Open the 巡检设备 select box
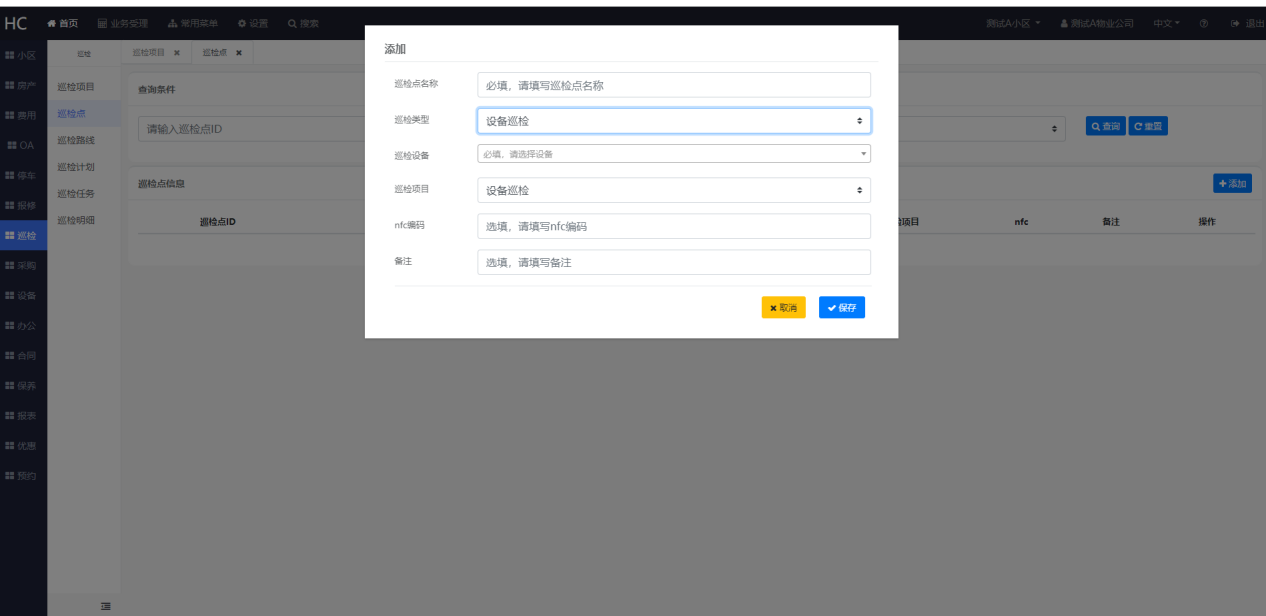Viewport: 1266px width, 616px height. (674, 154)
